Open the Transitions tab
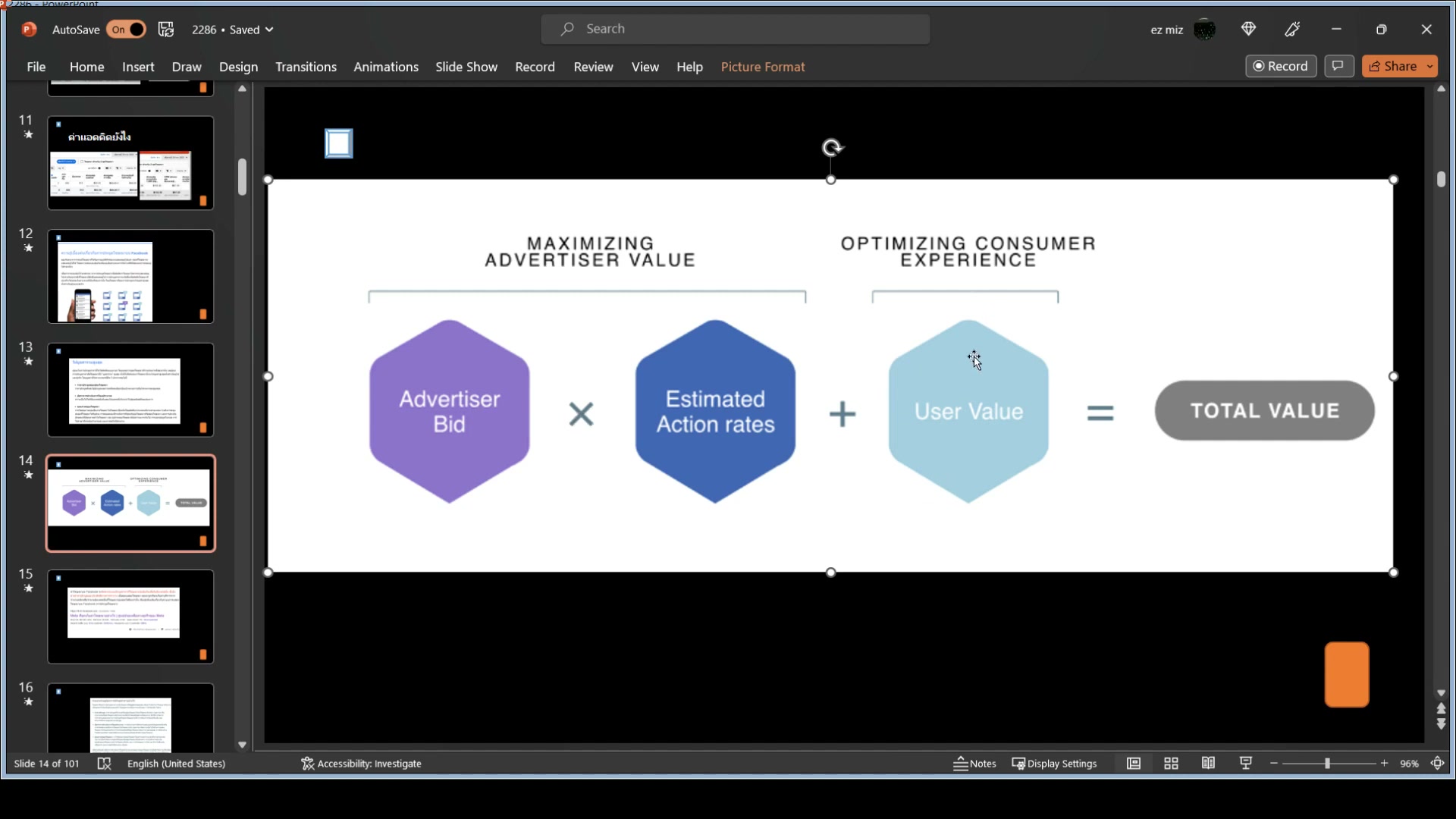 (306, 67)
